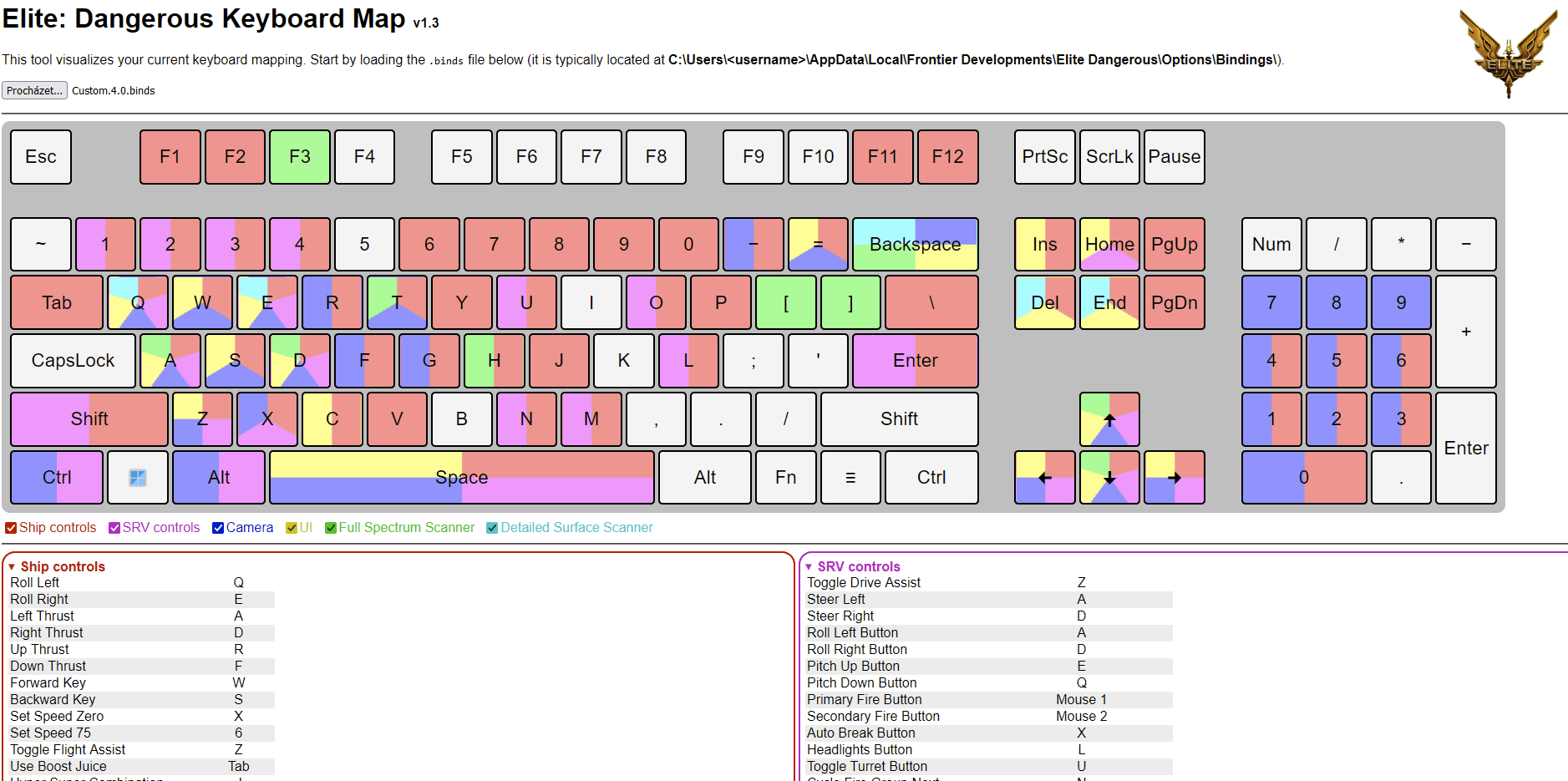Viewport: 1568px width, 781px height.
Task: Select the Pause key
Action: tap(1175, 157)
